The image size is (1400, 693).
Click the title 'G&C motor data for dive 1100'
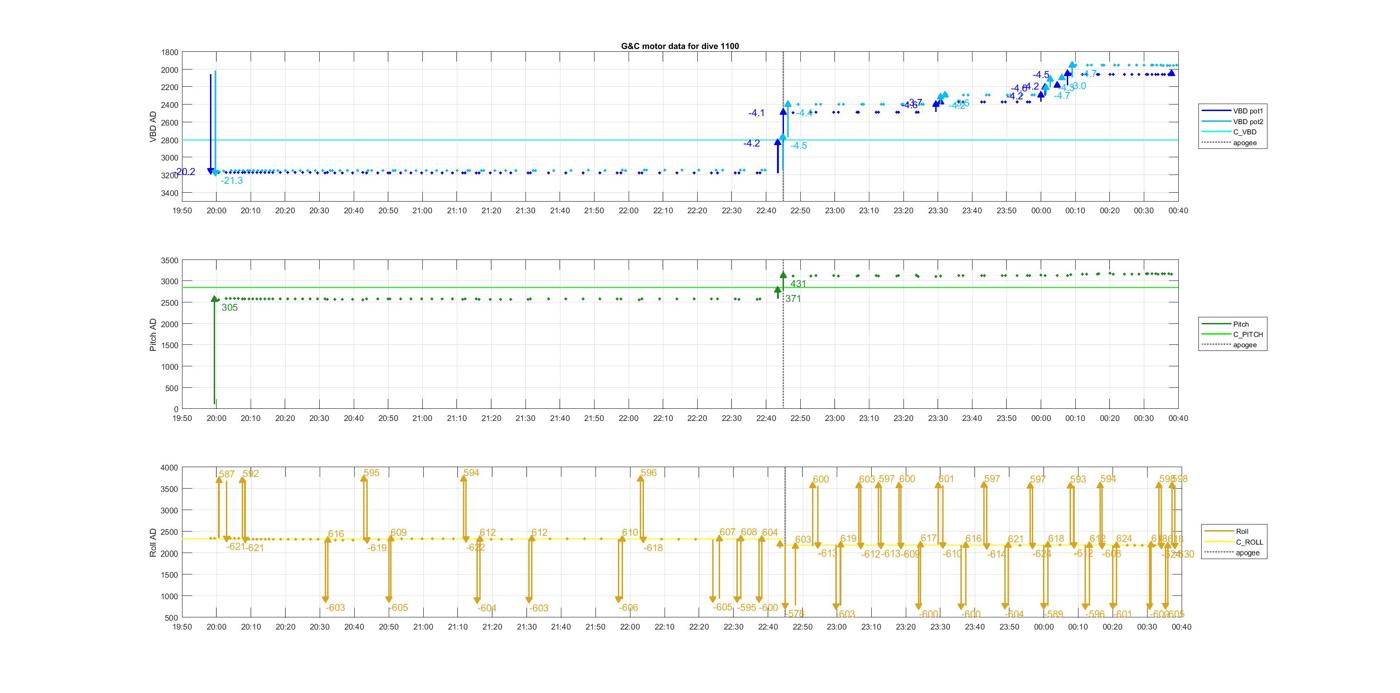click(680, 46)
